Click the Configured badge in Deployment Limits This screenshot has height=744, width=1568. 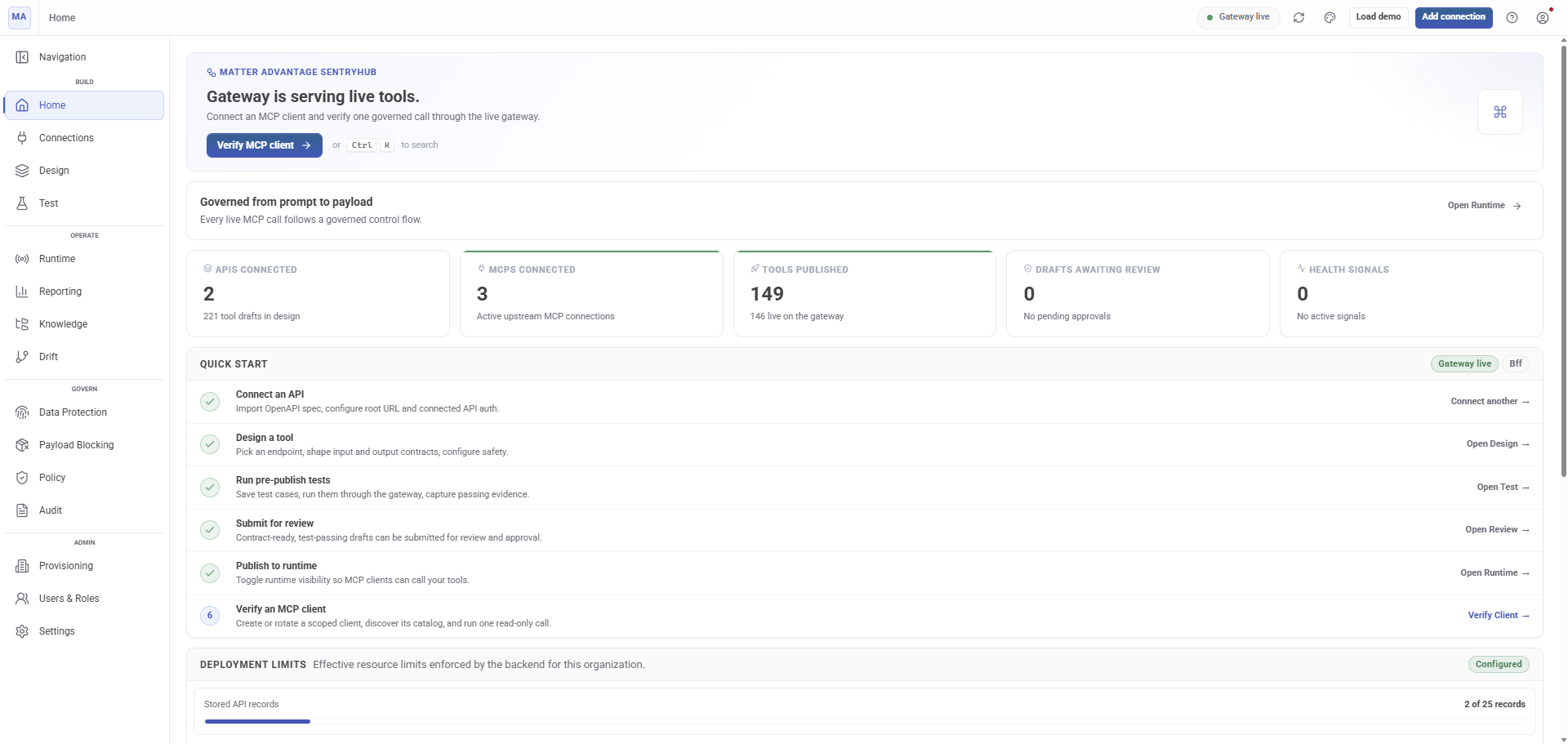point(1499,665)
